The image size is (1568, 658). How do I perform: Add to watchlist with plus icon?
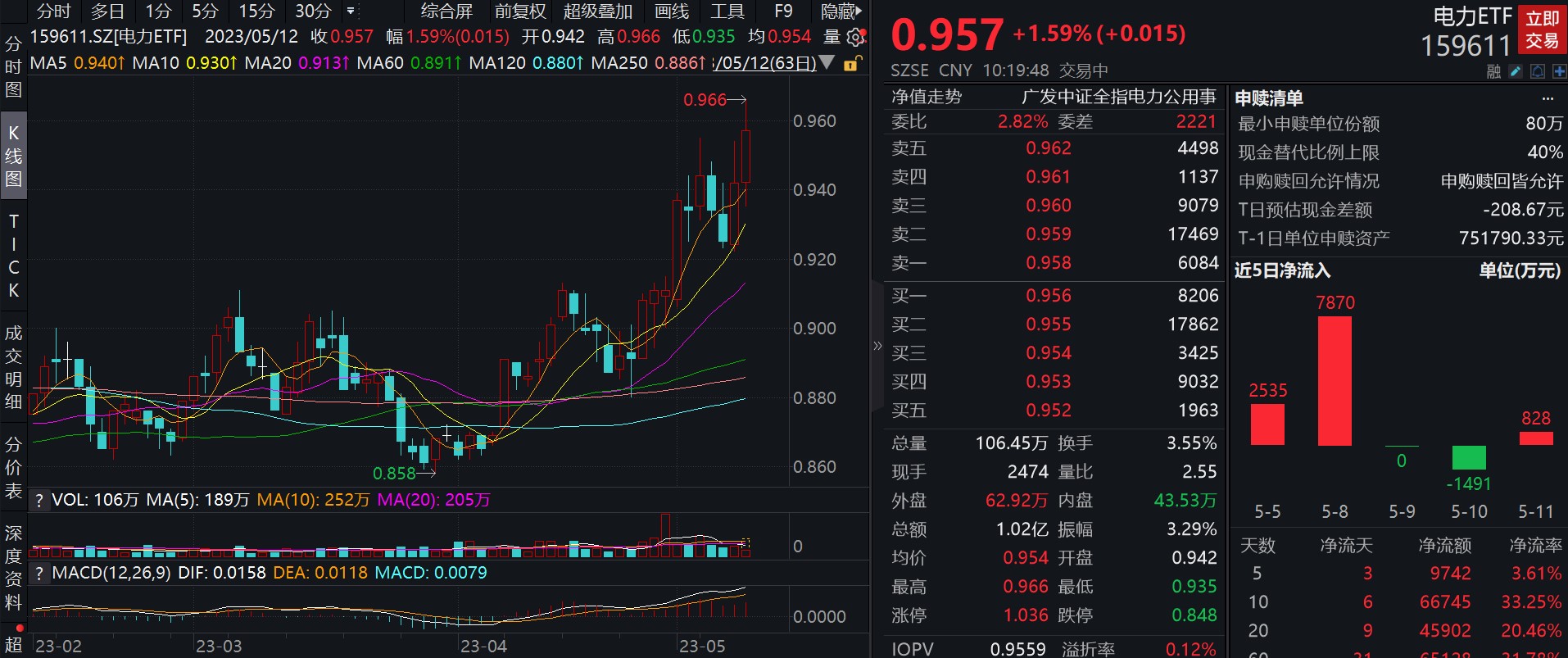point(1558,71)
